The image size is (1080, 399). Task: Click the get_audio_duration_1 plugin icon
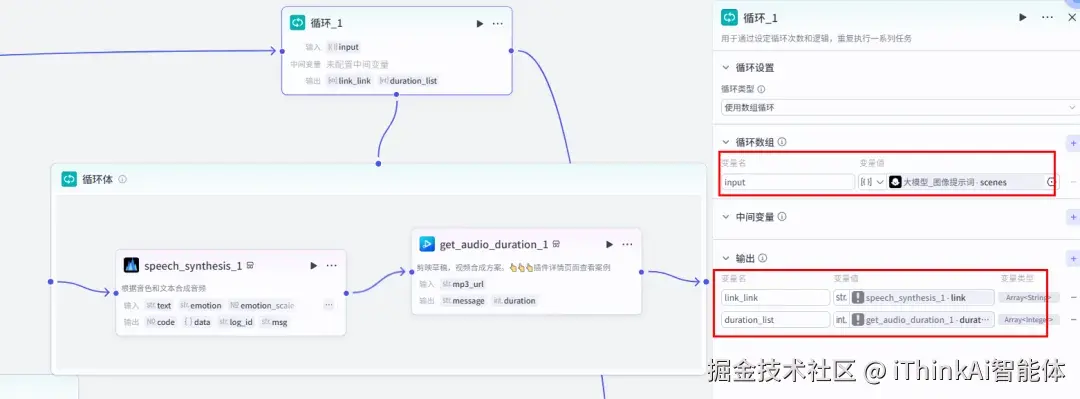tap(427, 244)
